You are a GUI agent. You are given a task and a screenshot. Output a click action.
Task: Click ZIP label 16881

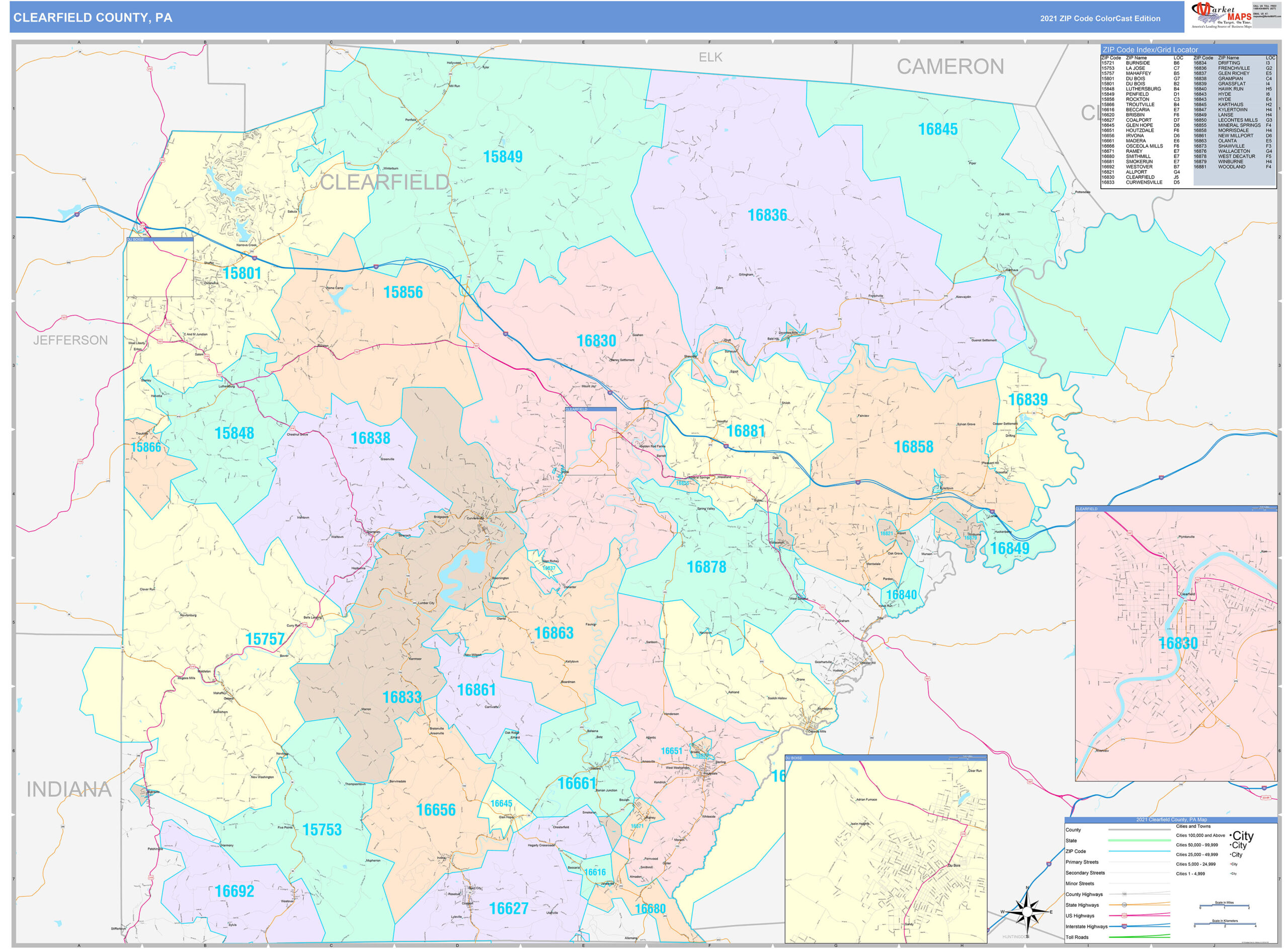pyautogui.click(x=745, y=431)
